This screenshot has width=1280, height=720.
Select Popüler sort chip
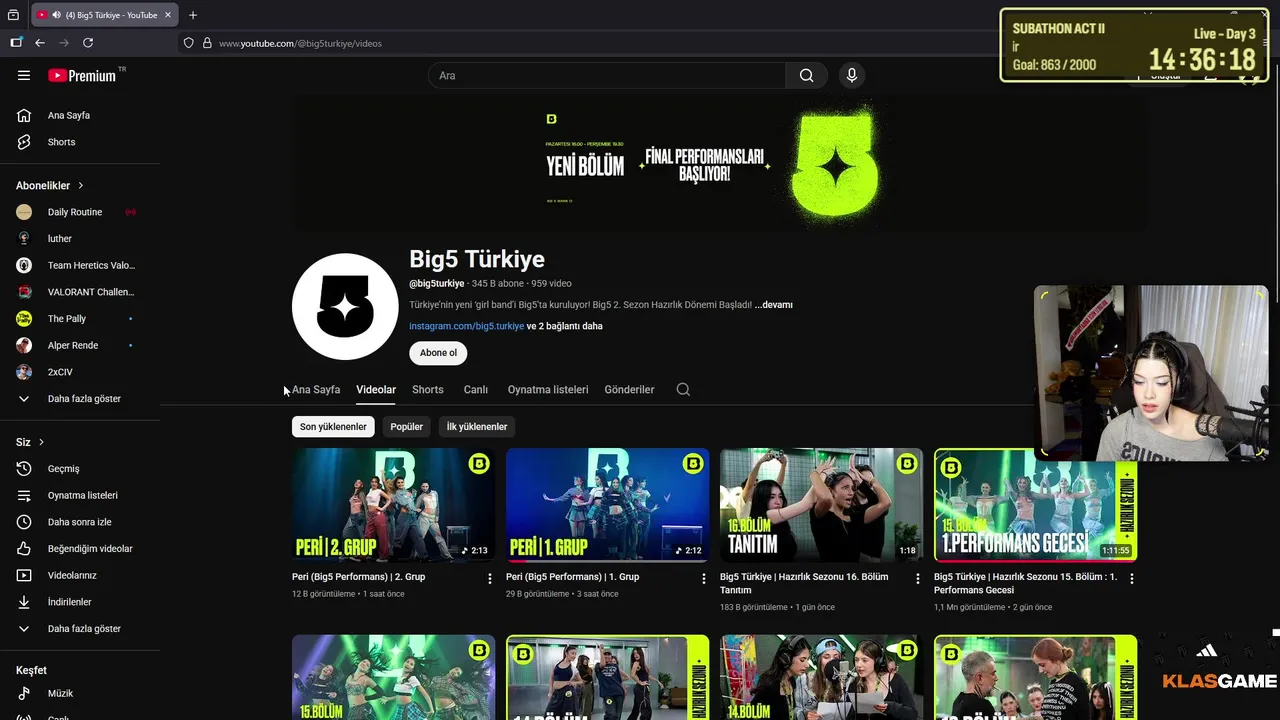406,427
